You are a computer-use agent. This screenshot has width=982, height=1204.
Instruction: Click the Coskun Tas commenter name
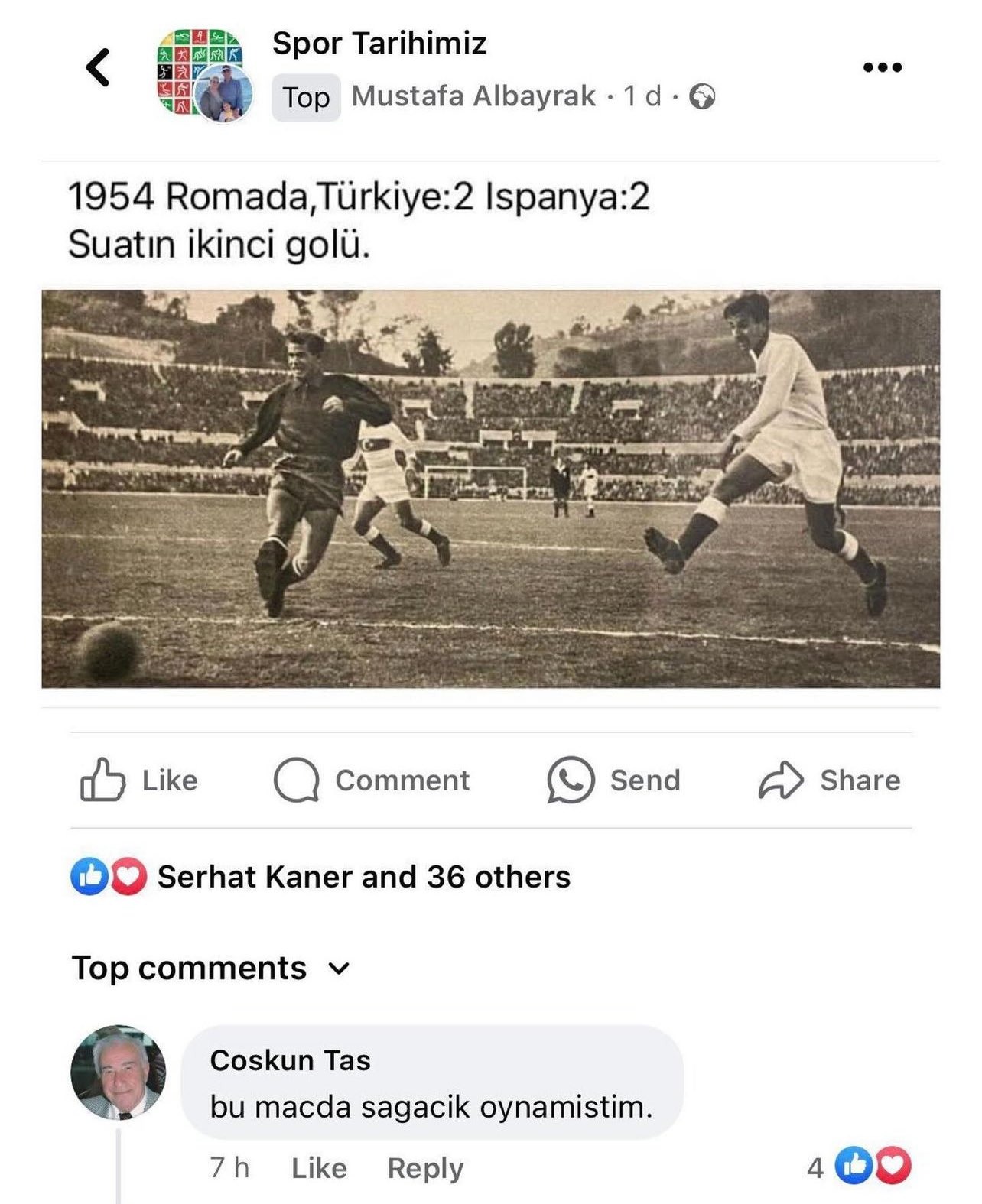tap(290, 1060)
